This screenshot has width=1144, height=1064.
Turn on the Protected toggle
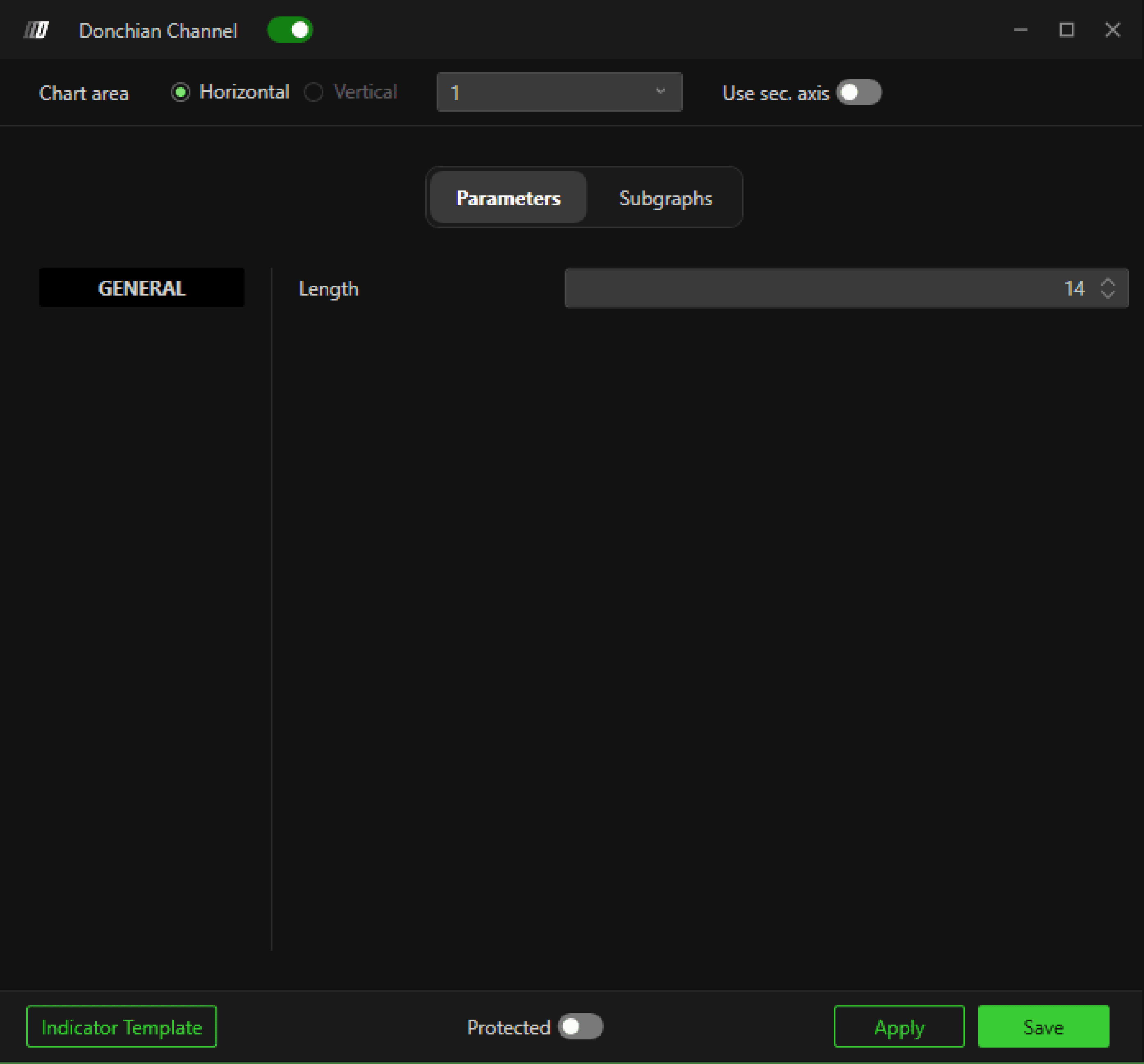pos(580,1027)
